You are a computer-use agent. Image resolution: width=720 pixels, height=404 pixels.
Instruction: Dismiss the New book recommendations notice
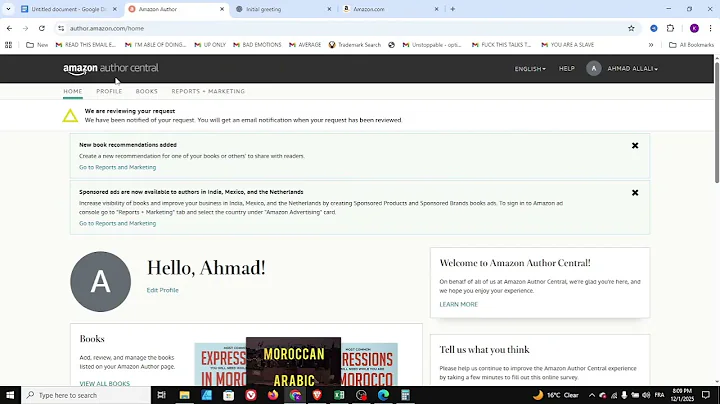[635, 146]
